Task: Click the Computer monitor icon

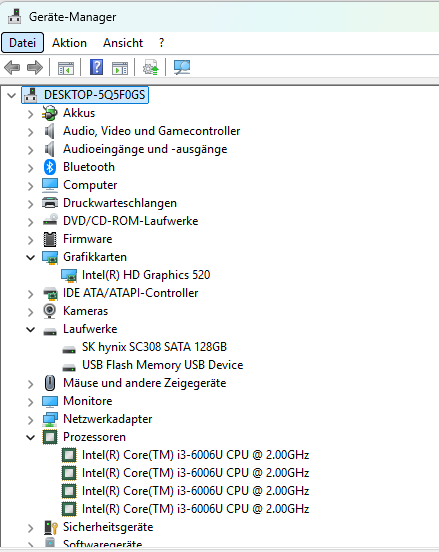Action: [x=50, y=185]
